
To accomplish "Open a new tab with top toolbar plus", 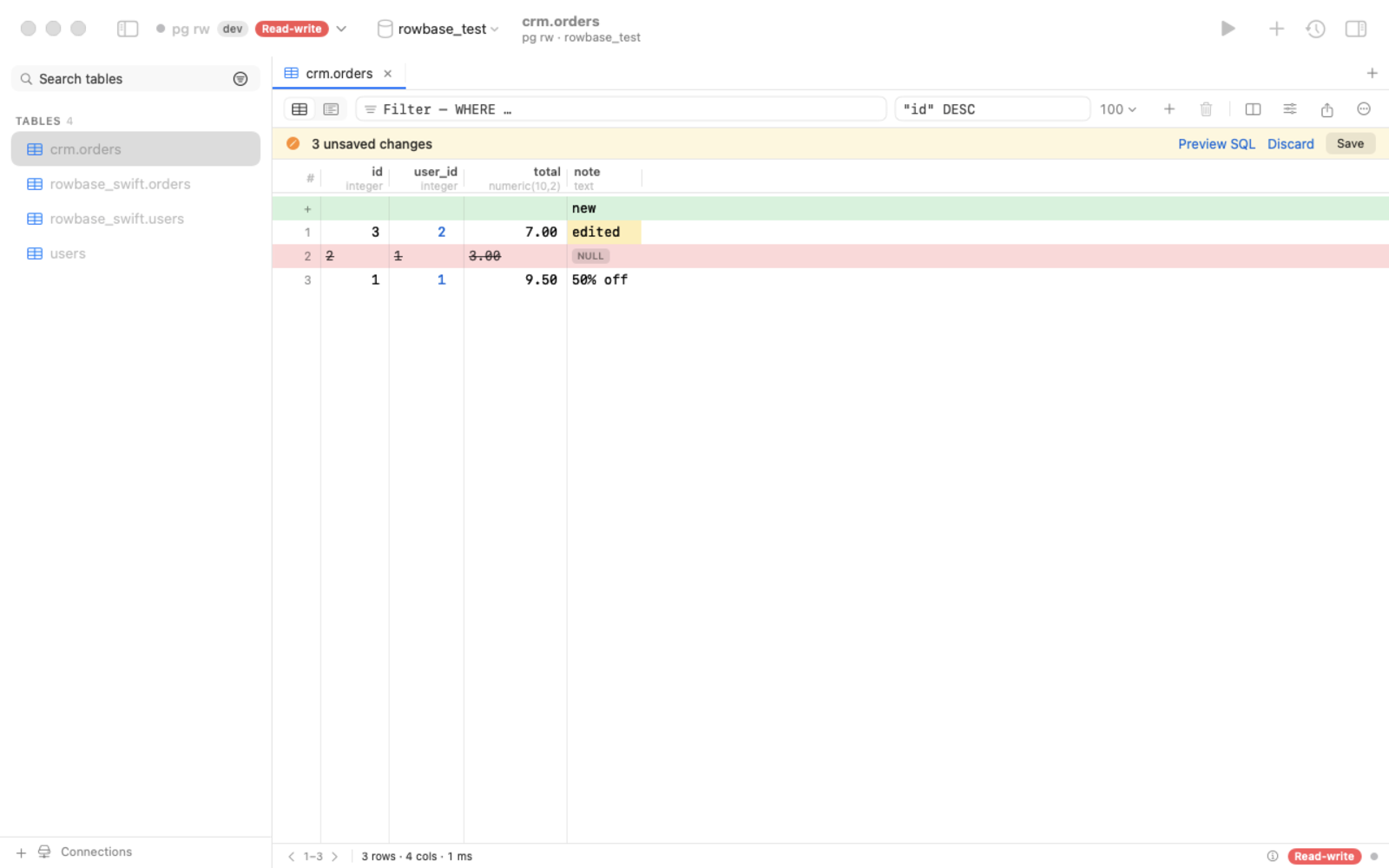I will tap(1276, 29).
